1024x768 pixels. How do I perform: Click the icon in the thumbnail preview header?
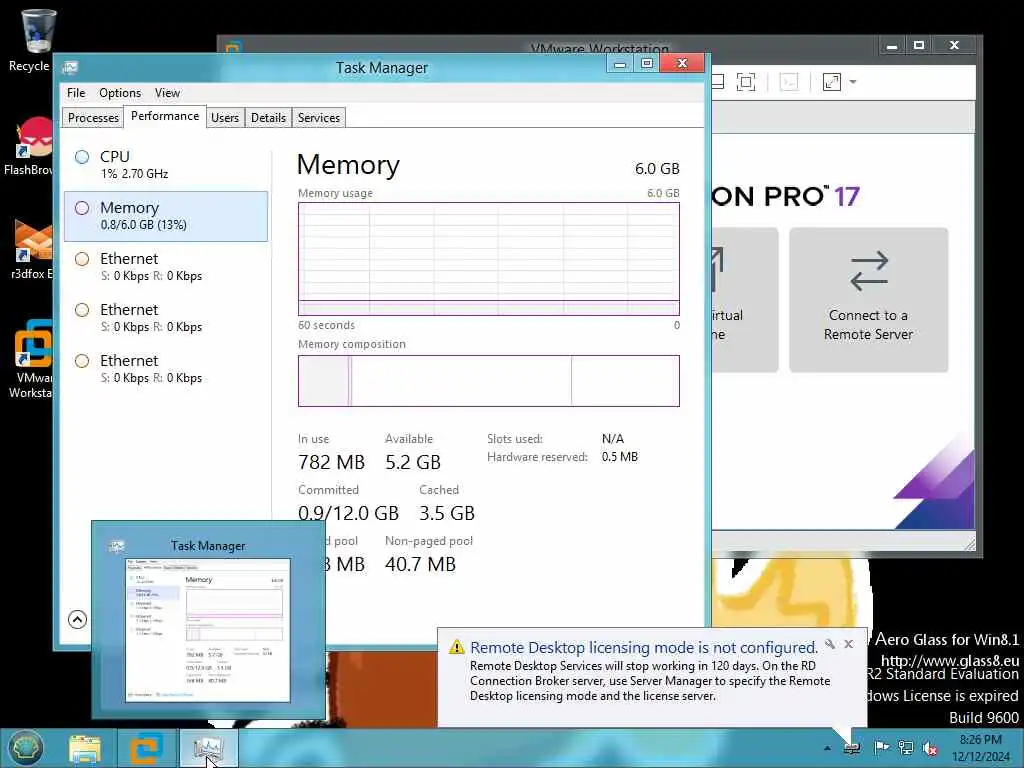pyautogui.click(x=117, y=546)
